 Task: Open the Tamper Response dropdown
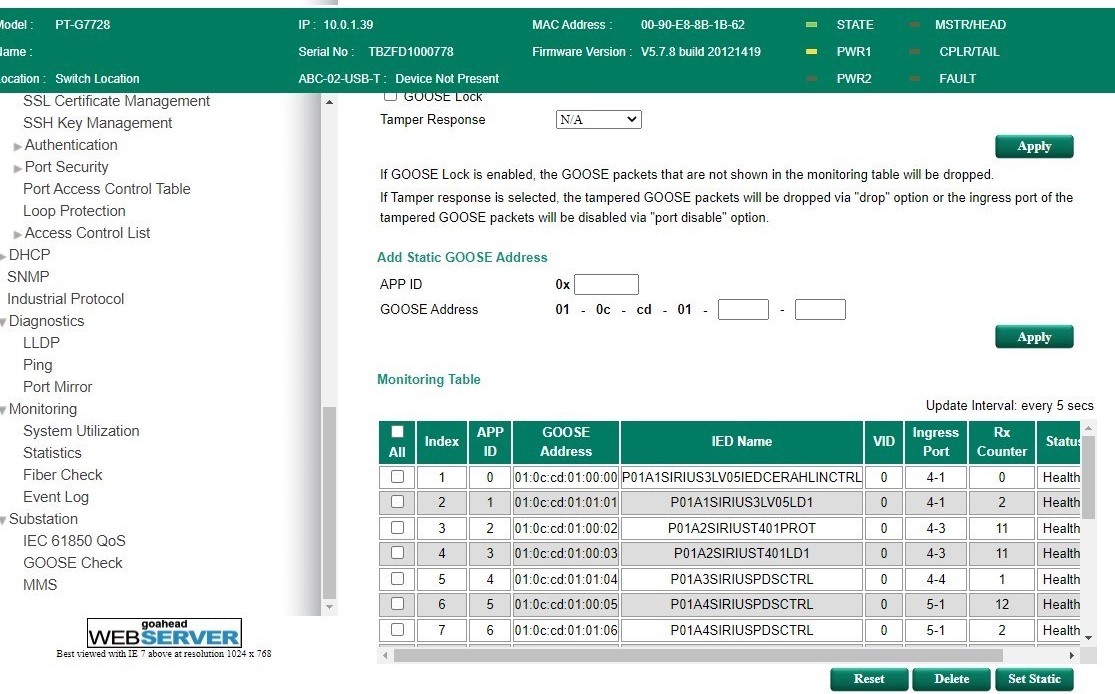[x=598, y=120]
